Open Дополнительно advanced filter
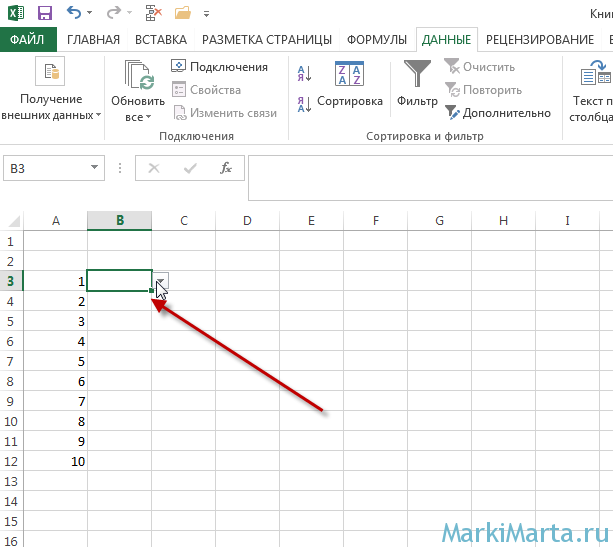Screen dimensions: 613x547 point(498,113)
